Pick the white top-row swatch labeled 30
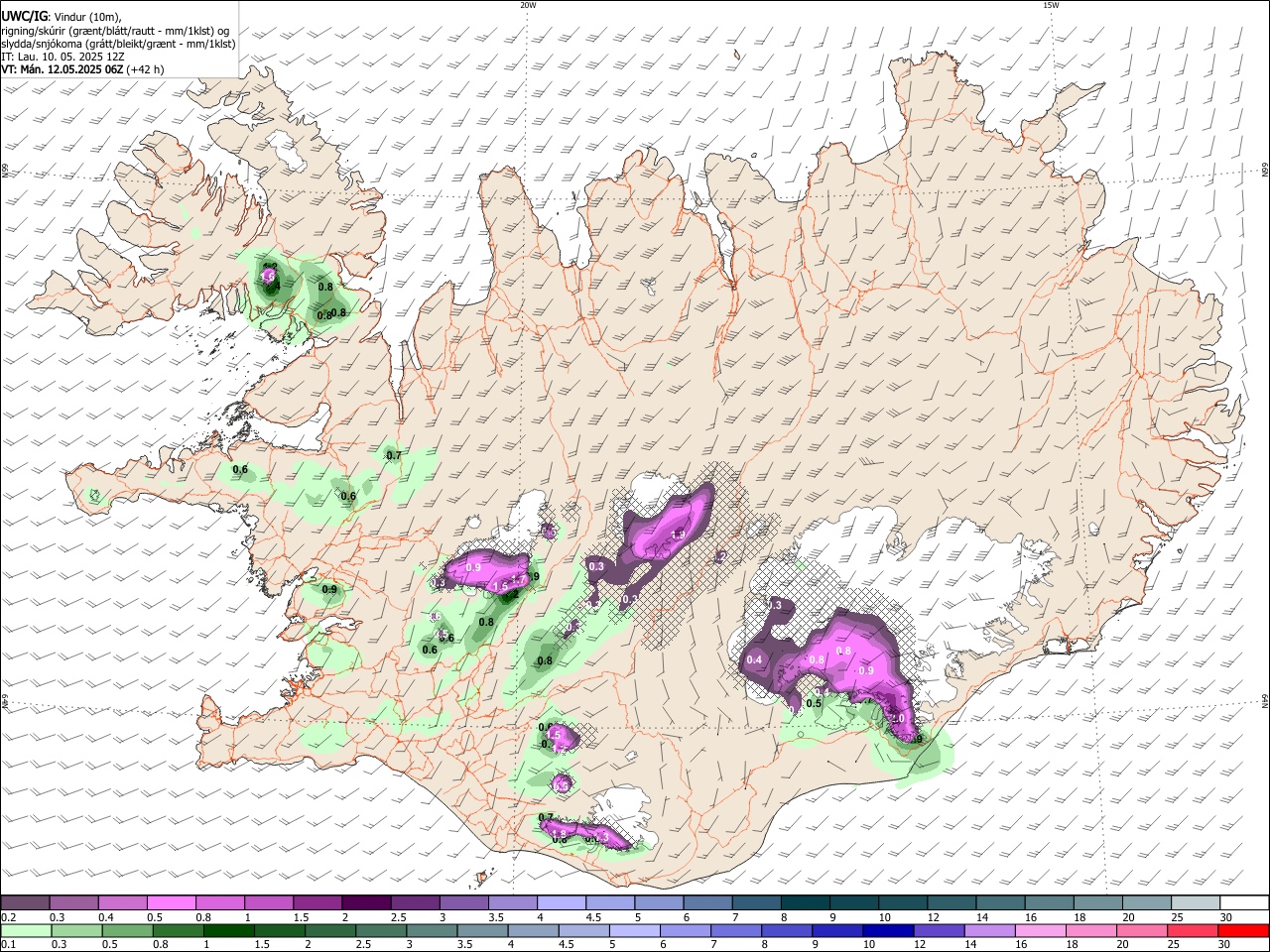 tap(1245, 903)
